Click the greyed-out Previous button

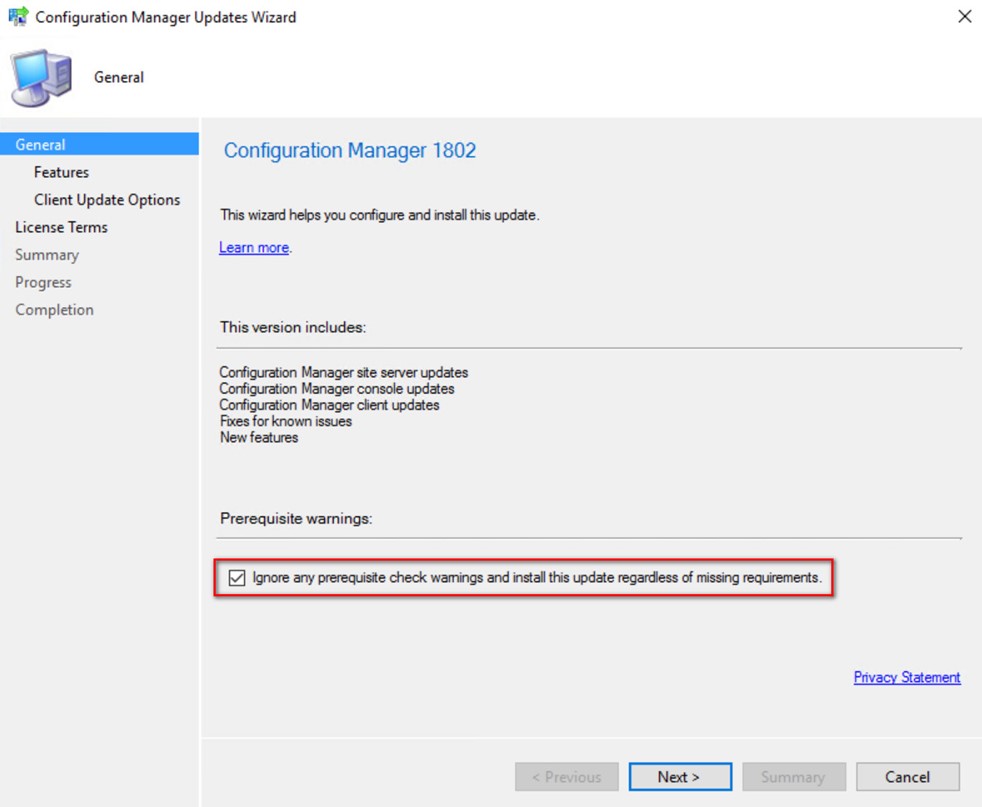coord(567,777)
